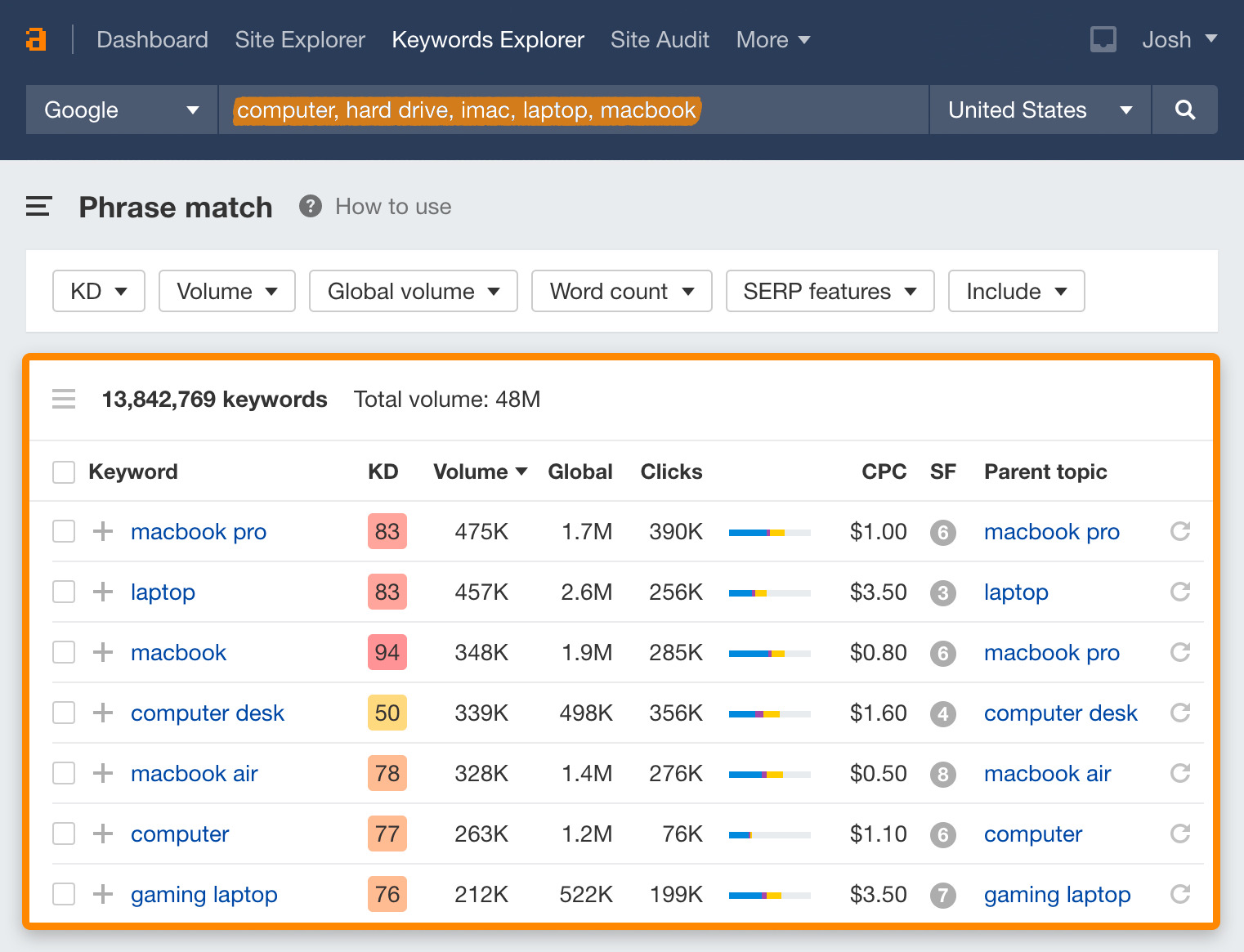The width and height of the screenshot is (1244, 952).
Task: Open the Phrase match hamburger menu
Action: click(38, 207)
